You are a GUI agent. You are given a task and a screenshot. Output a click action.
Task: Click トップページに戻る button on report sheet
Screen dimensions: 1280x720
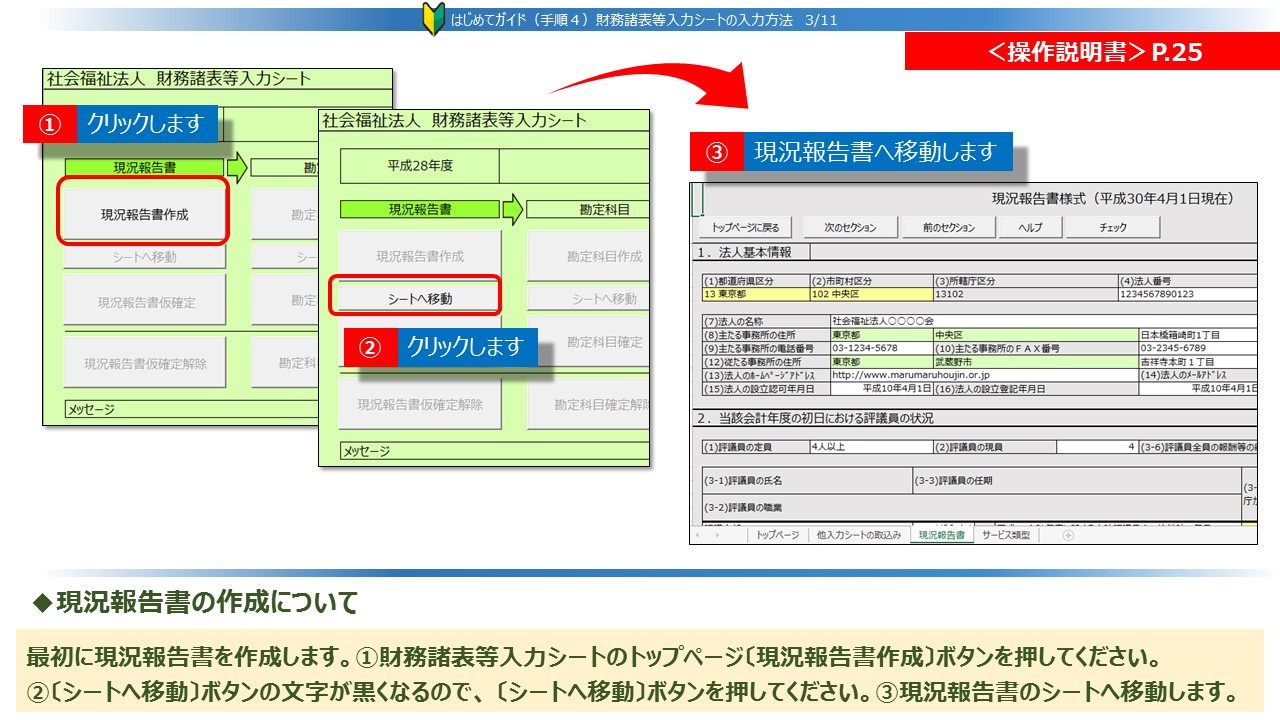pyautogui.click(x=745, y=228)
